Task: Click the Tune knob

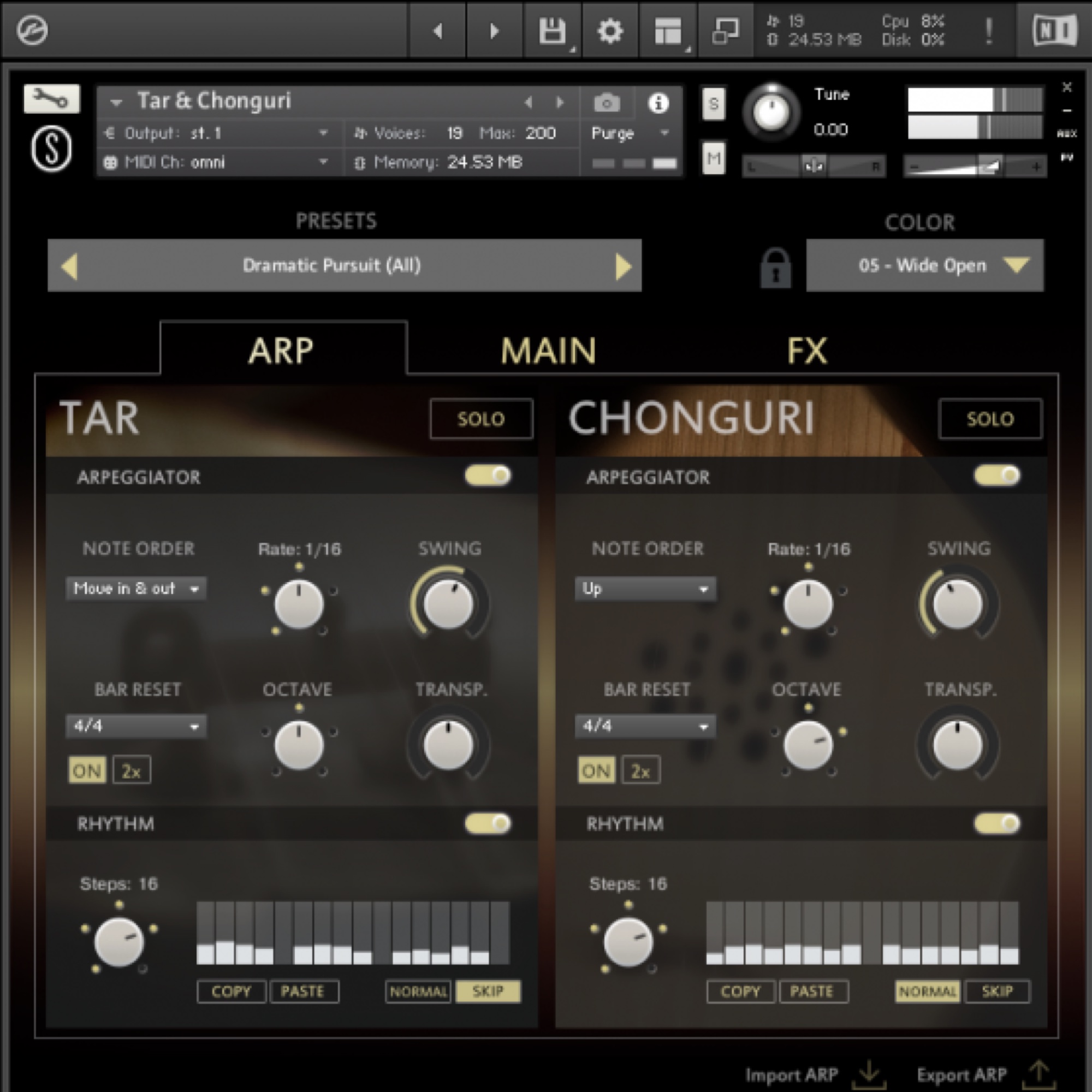Action: pos(771,111)
